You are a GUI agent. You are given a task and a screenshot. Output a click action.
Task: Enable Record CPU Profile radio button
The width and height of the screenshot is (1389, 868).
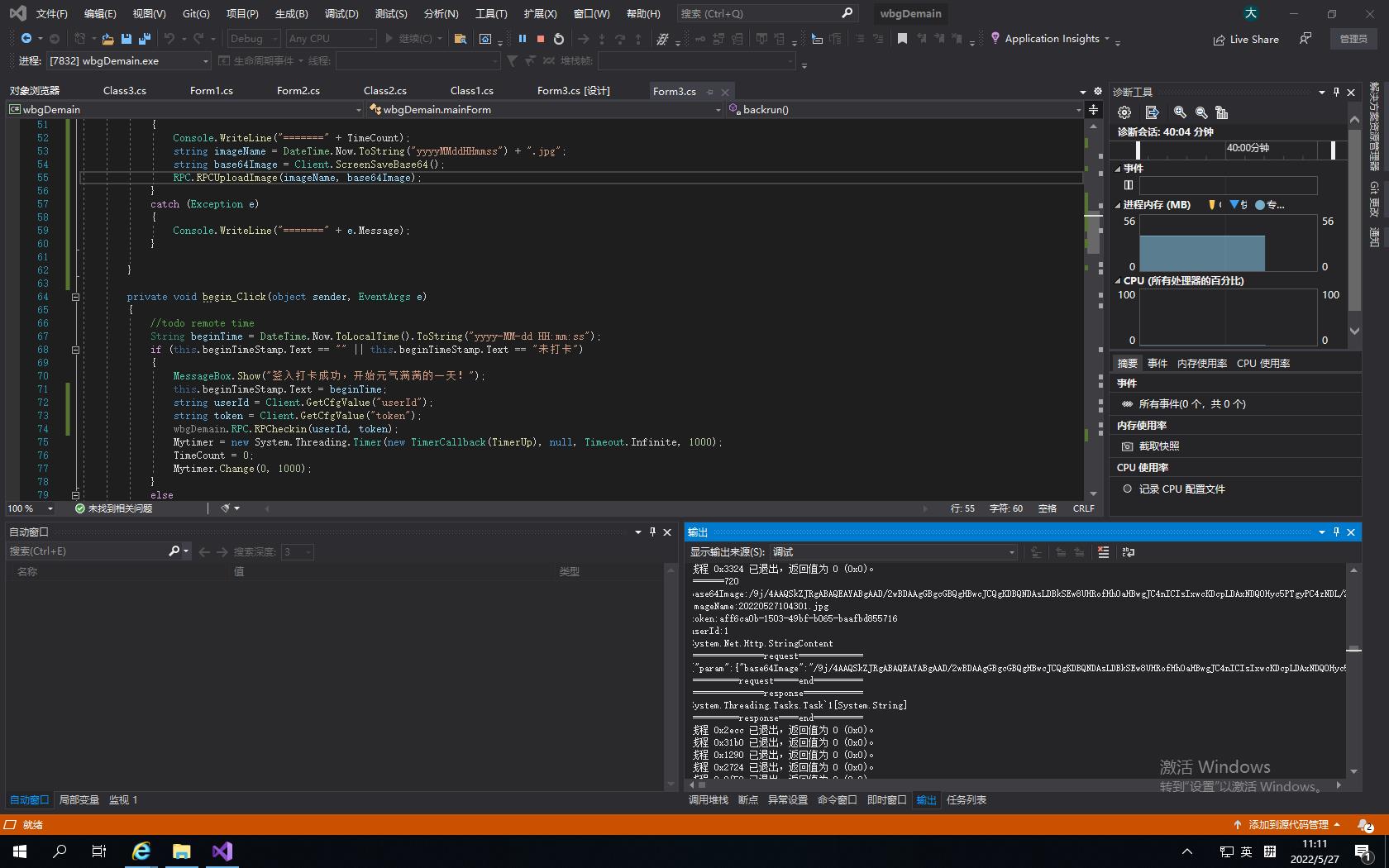click(x=1127, y=489)
